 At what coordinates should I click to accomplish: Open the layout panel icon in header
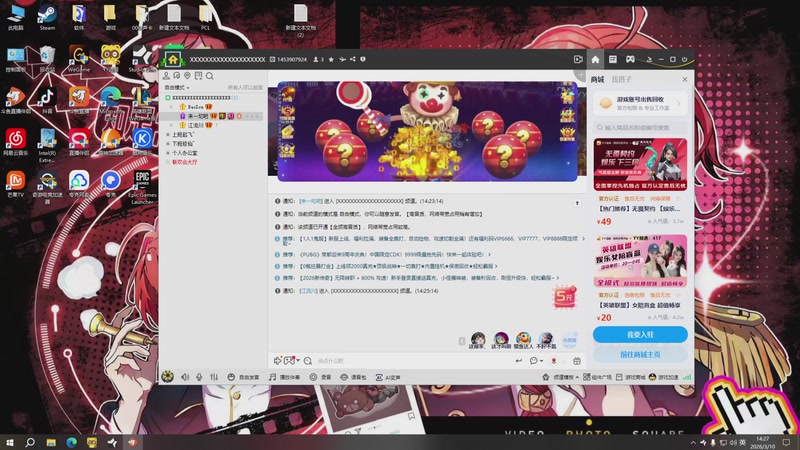[x=613, y=59]
